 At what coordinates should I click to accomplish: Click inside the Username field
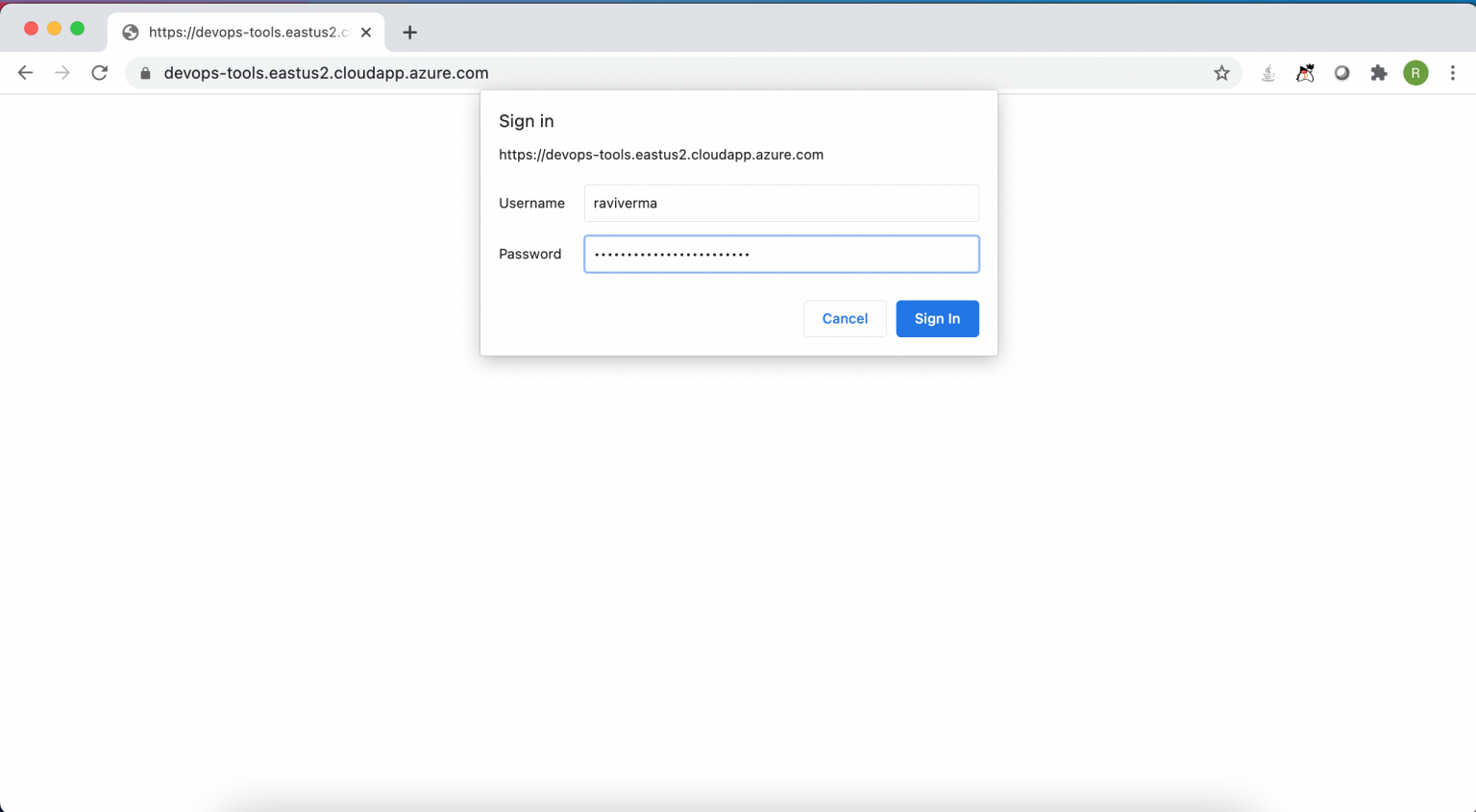[780, 203]
